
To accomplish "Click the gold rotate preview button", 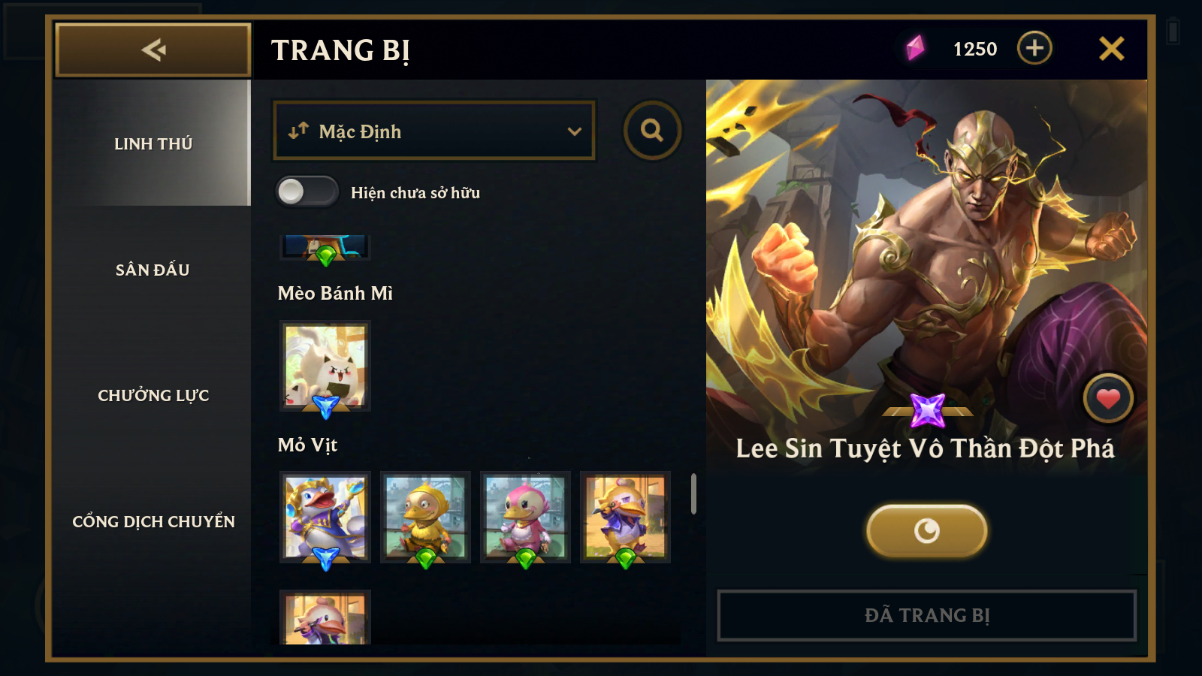I will click(927, 531).
